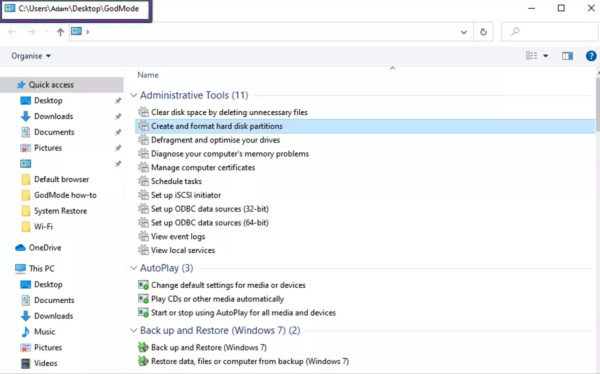This screenshot has width=600, height=374.
Task: Open recent locations dropdown arrow
Action: pos(47,32)
